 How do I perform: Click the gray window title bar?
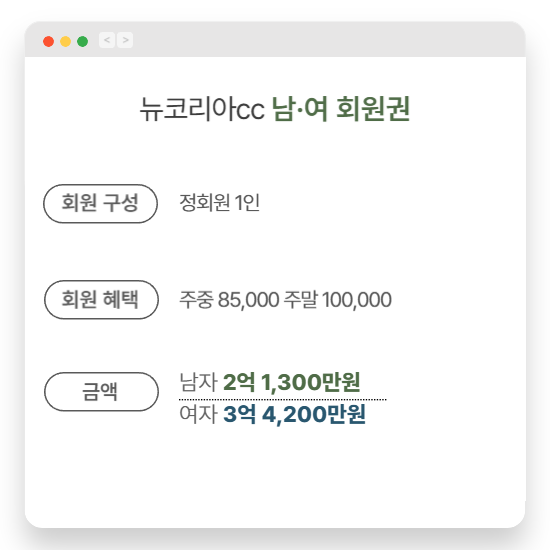tap(275, 39)
